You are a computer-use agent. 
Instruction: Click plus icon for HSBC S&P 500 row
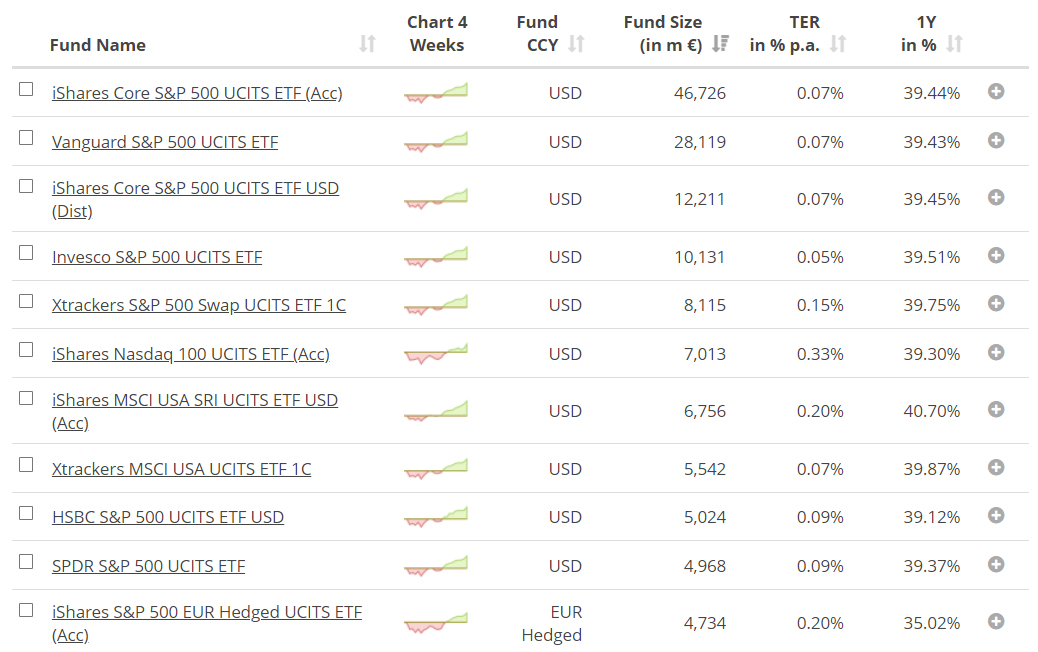coord(995,515)
